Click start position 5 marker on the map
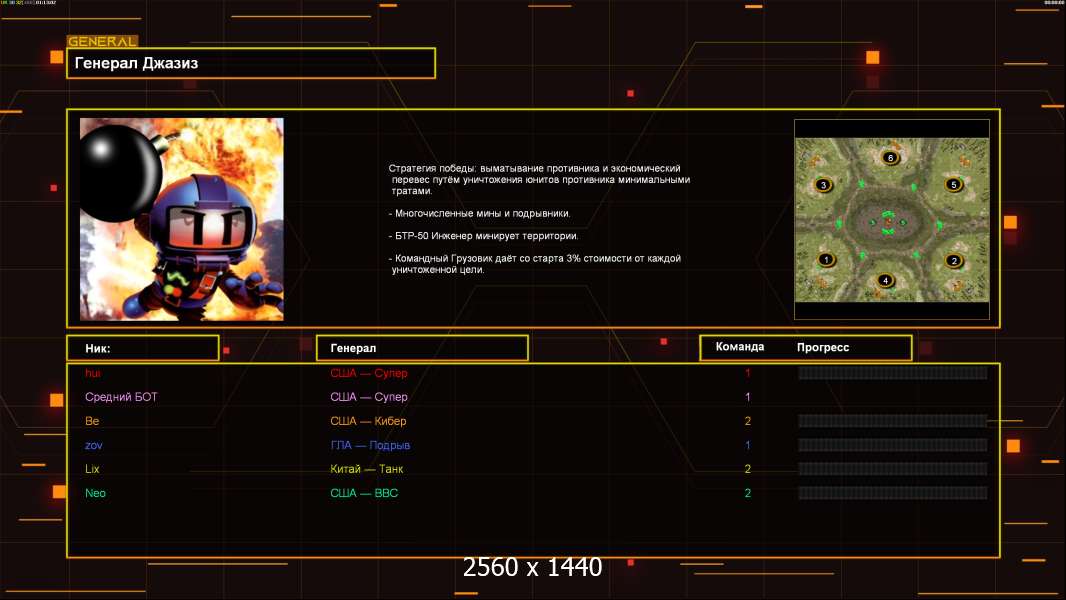Viewport: 1066px width, 600px height. (954, 185)
